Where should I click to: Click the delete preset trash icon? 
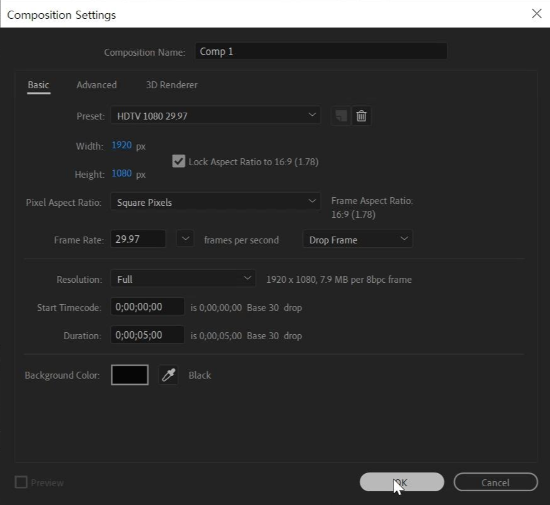click(x=361, y=116)
